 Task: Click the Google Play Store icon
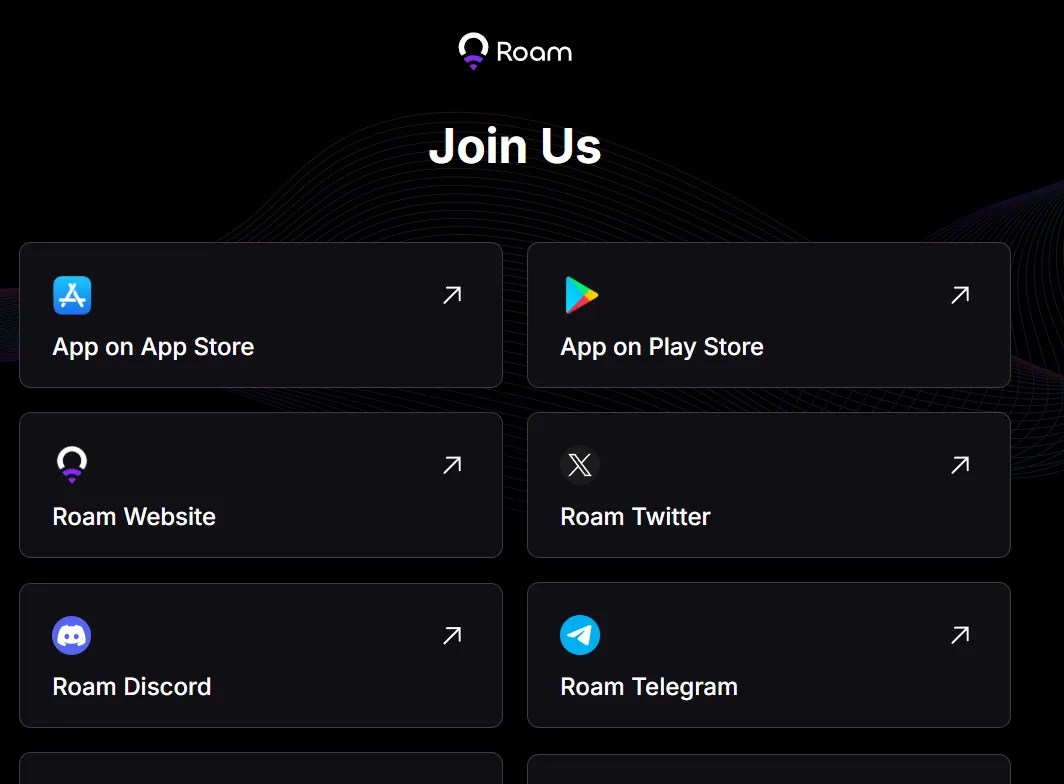[581, 295]
